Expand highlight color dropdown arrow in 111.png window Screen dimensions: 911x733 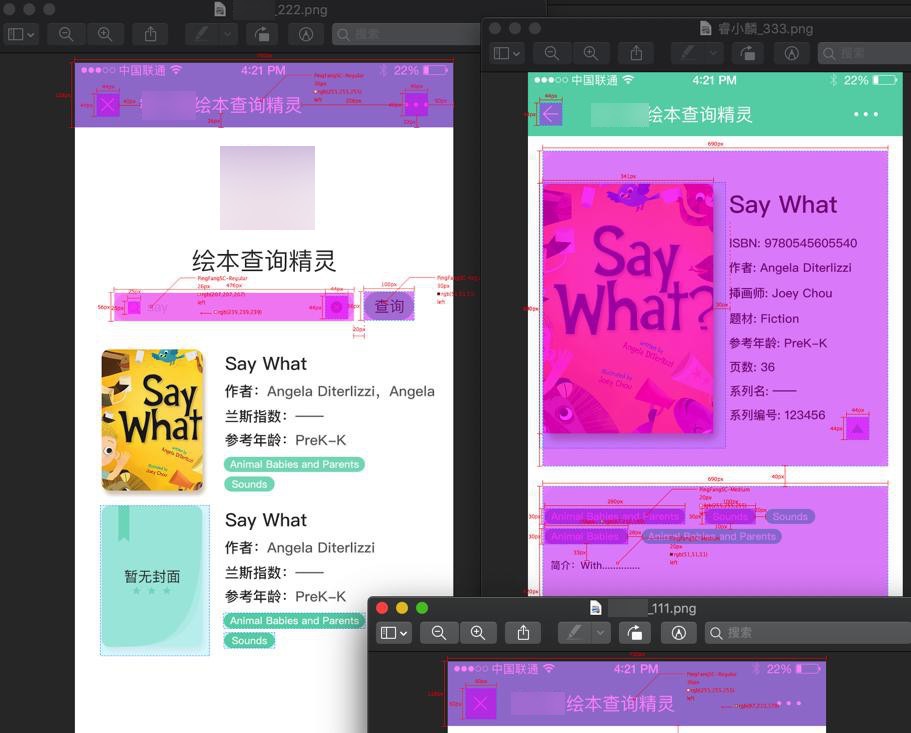(601, 633)
